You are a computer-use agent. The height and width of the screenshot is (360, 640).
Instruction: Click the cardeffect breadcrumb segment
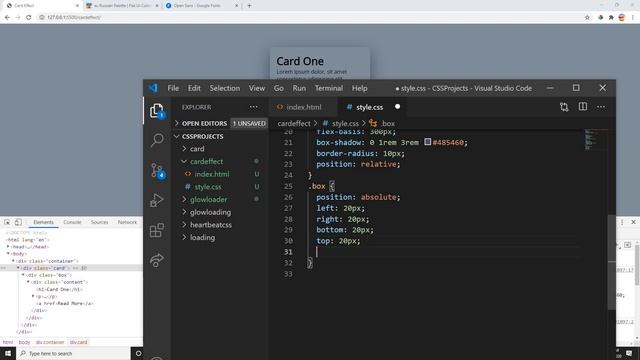coord(294,123)
